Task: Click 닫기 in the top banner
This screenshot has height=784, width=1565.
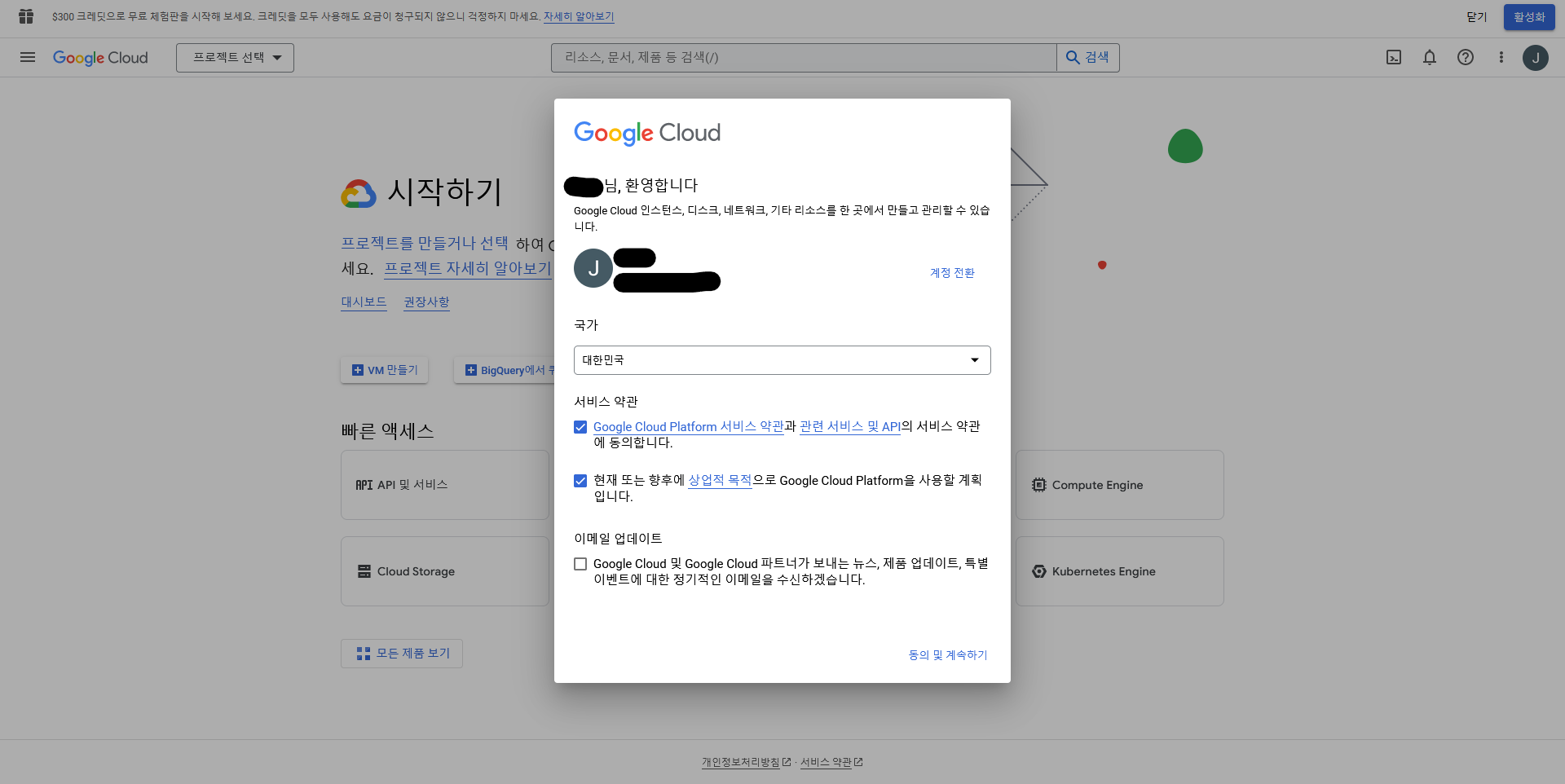Action: 1477,16
